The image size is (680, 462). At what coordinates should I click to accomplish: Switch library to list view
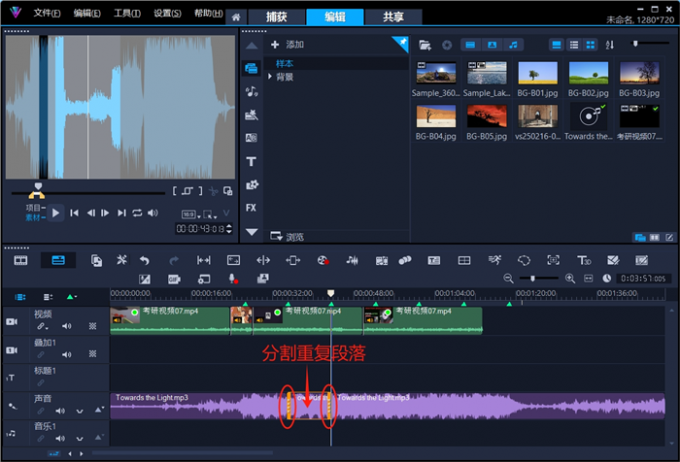click(574, 45)
